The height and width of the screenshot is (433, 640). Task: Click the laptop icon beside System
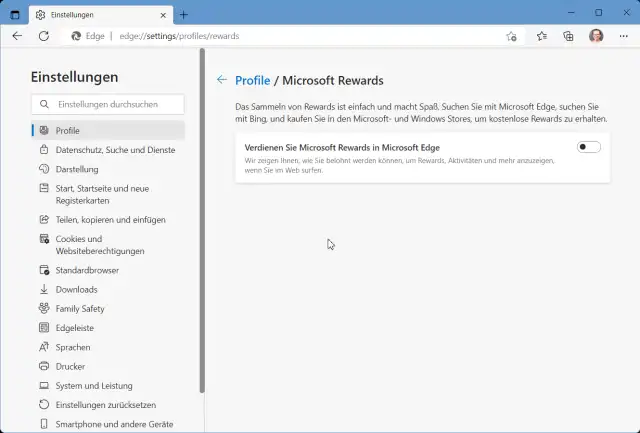point(44,385)
